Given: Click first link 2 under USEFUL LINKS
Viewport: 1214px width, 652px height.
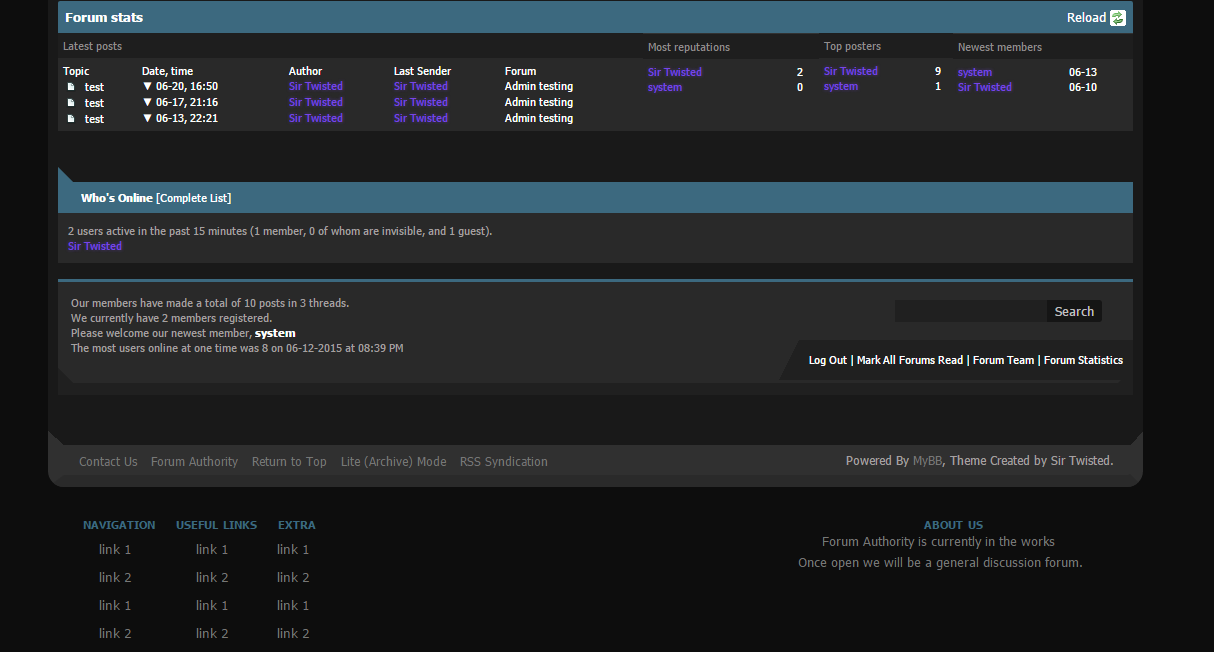Looking at the screenshot, I should (x=212, y=578).
